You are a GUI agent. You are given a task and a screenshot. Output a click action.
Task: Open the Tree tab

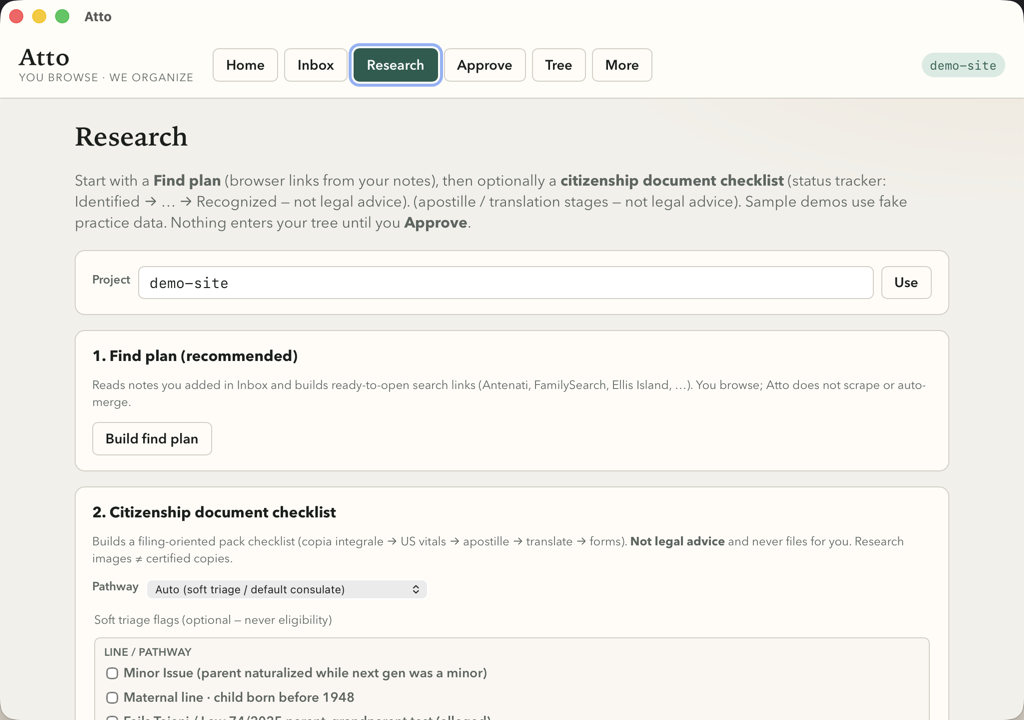coord(558,65)
